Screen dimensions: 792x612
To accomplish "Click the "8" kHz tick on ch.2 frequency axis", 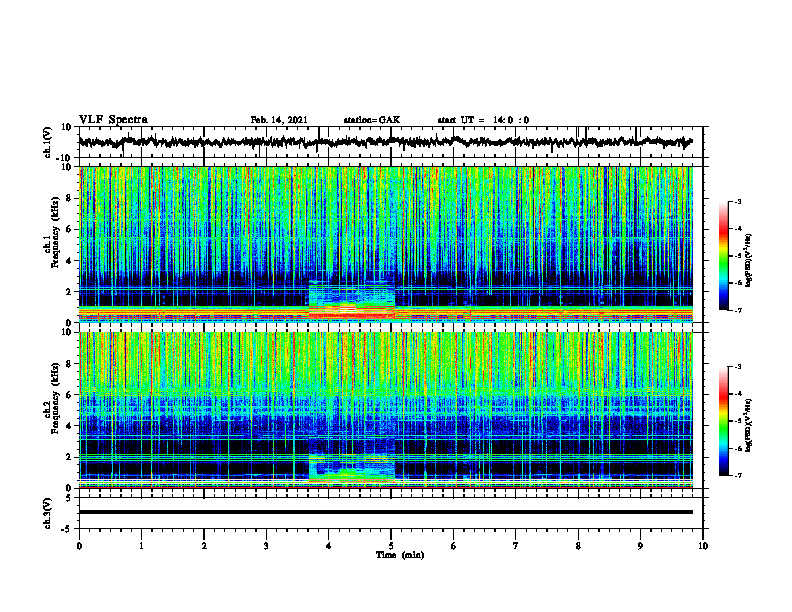I will (x=71, y=364).
